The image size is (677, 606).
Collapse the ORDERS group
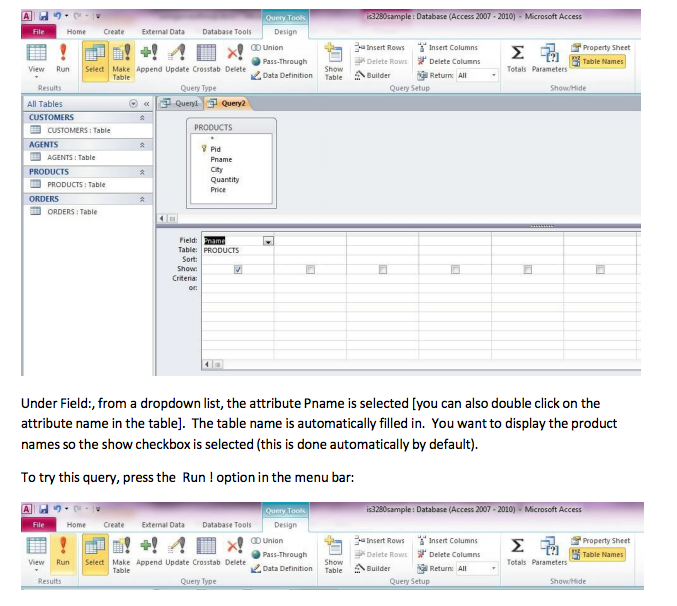[142, 199]
